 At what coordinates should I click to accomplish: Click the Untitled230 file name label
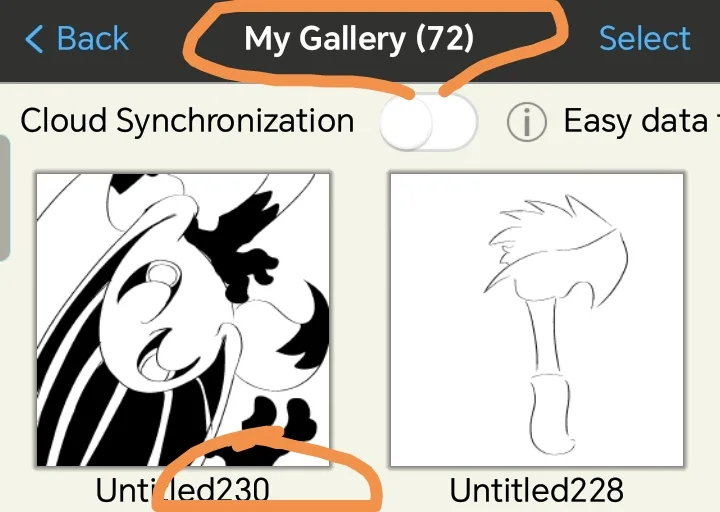pyautogui.click(x=183, y=490)
